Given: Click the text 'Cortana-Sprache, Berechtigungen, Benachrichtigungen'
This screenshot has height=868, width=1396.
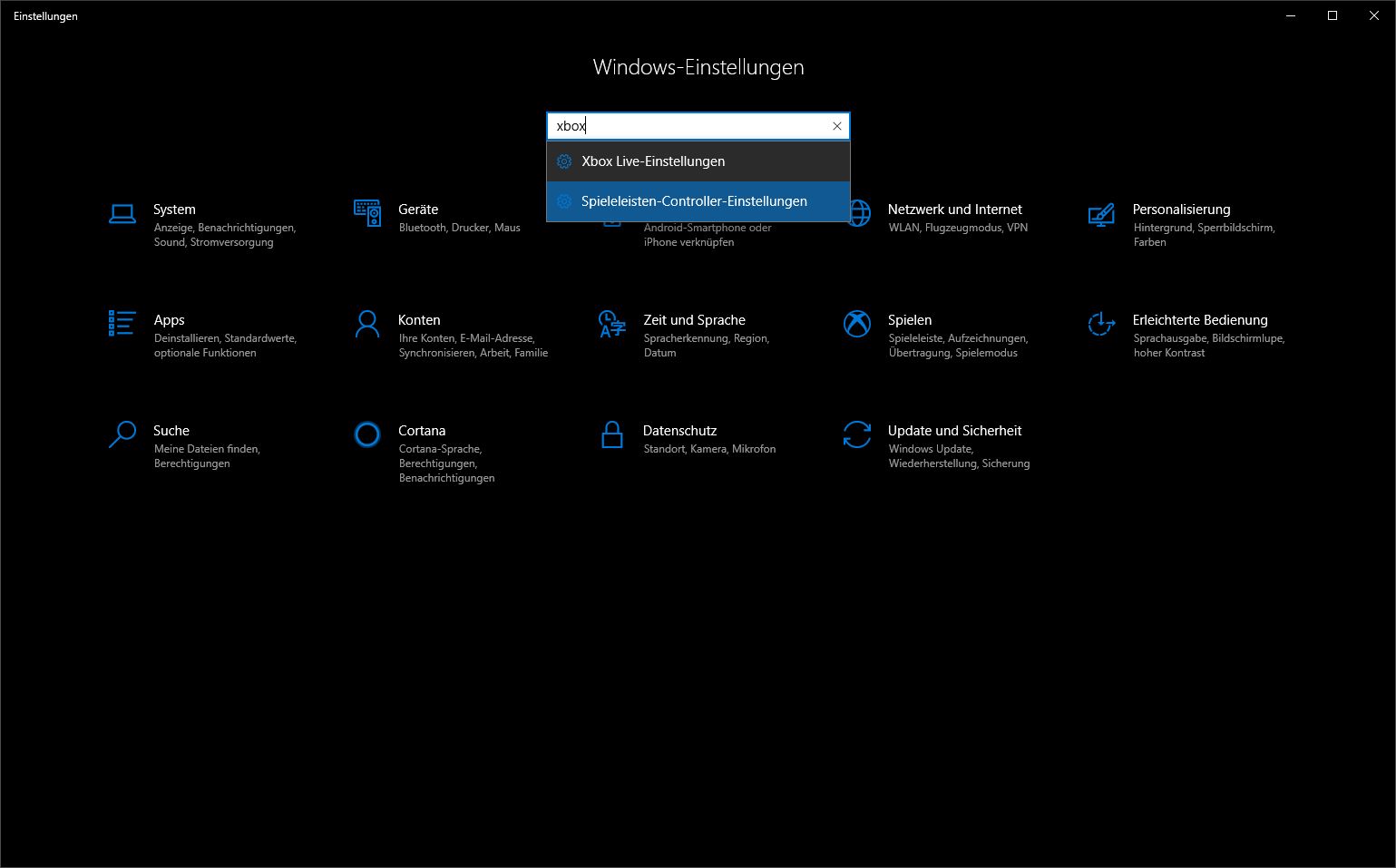Looking at the screenshot, I should click(x=446, y=463).
